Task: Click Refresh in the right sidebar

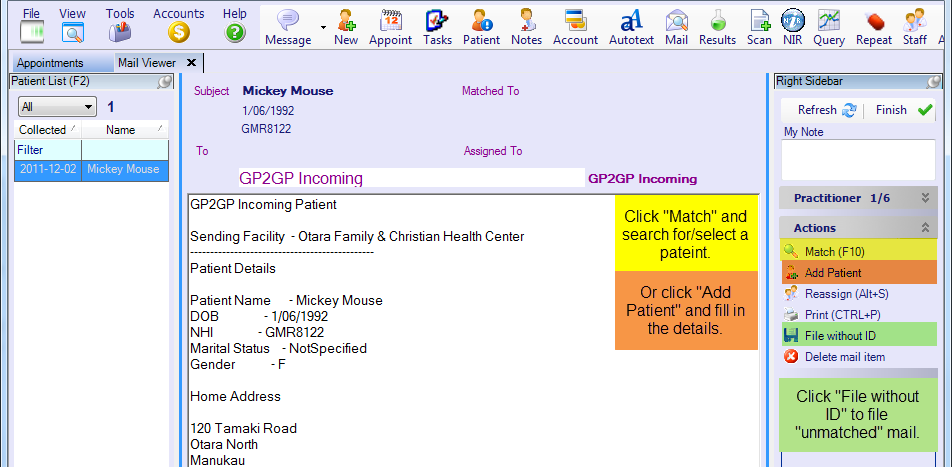Action: pyautogui.click(x=826, y=110)
